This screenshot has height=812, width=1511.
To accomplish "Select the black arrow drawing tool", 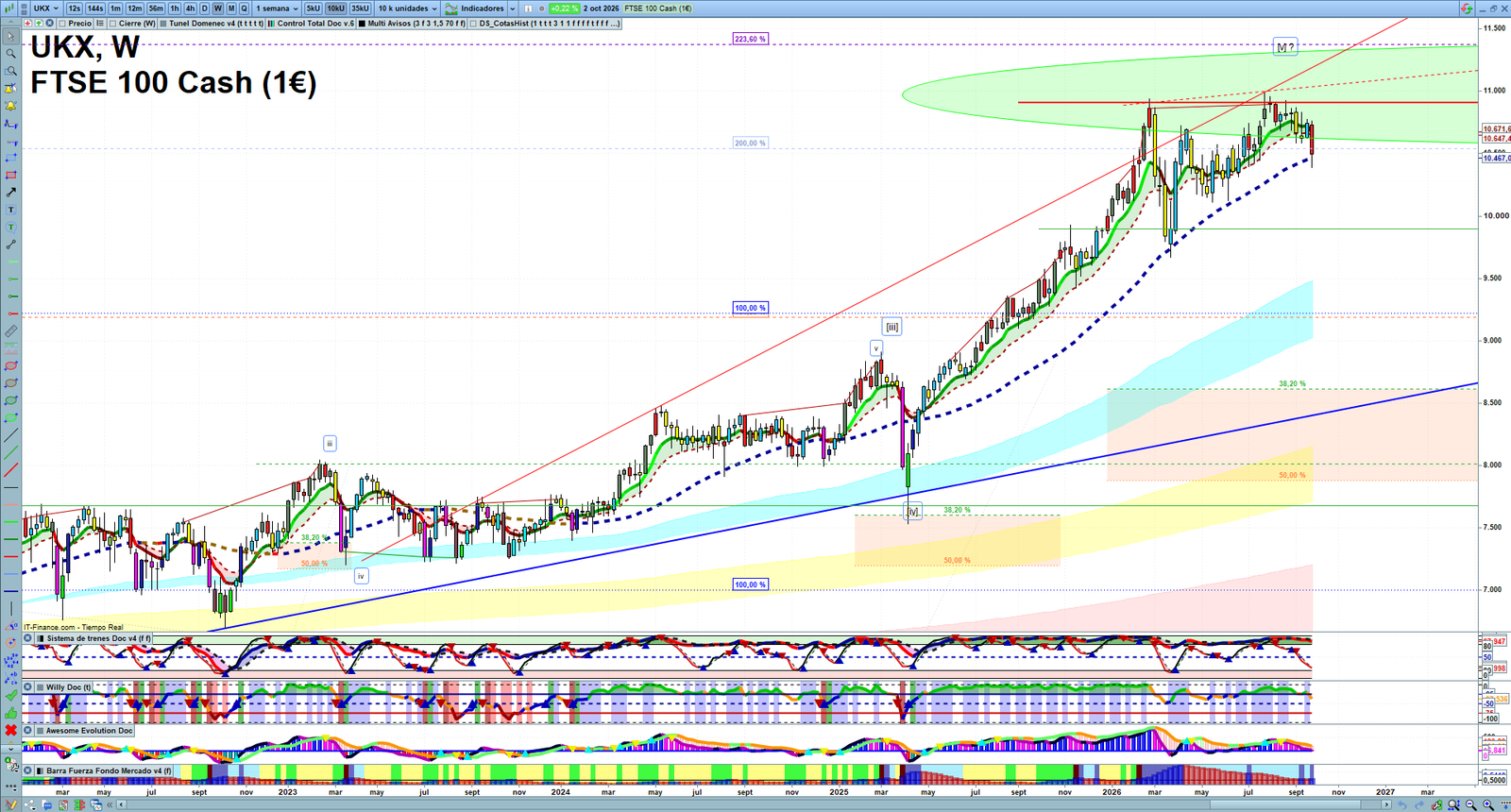I will click(x=11, y=192).
